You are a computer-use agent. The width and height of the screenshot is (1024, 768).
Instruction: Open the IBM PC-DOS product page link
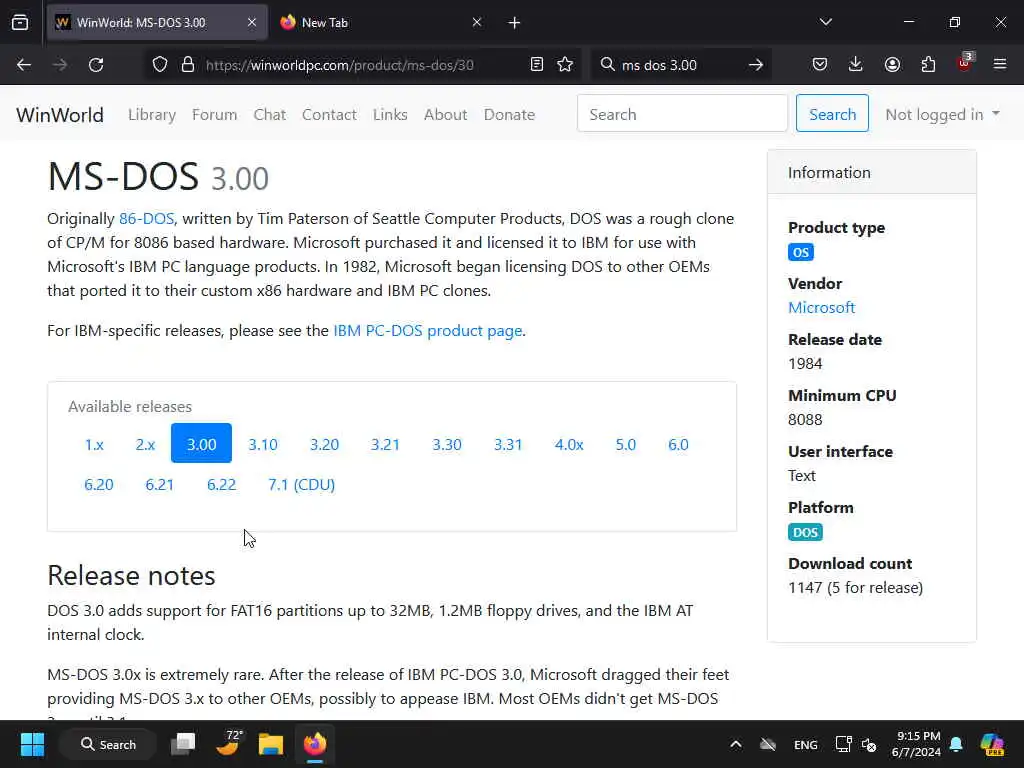[428, 330]
